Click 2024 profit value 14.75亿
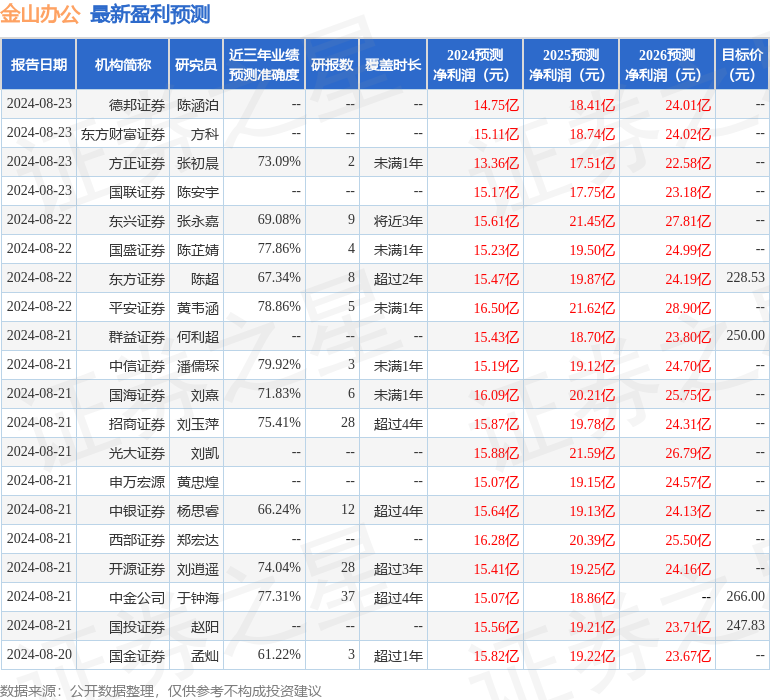Viewport: 770px width, 700px height. (x=496, y=105)
